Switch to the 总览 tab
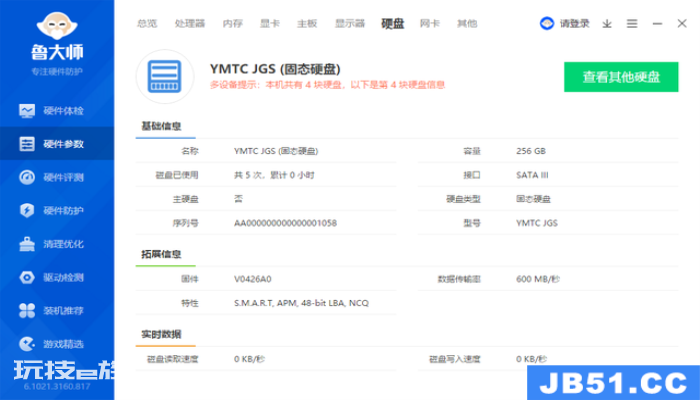Screen dimensions: 700x400 [147, 23]
